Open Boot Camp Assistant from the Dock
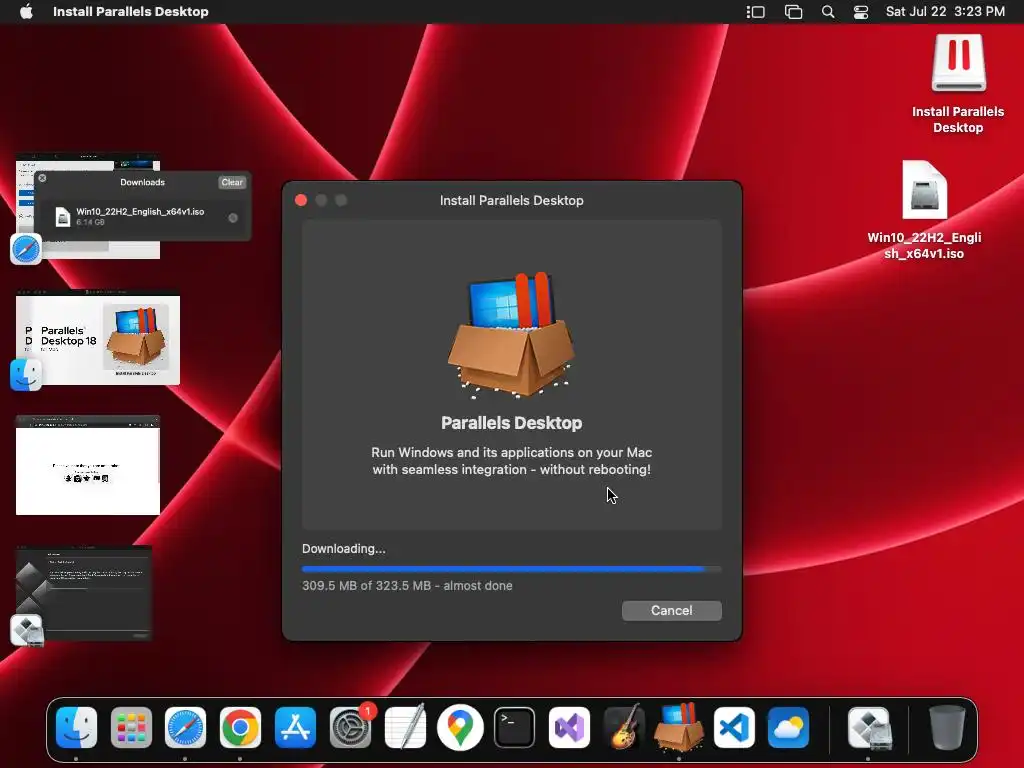The height and width of the screenshot is (768, 1024). (869, 728)
